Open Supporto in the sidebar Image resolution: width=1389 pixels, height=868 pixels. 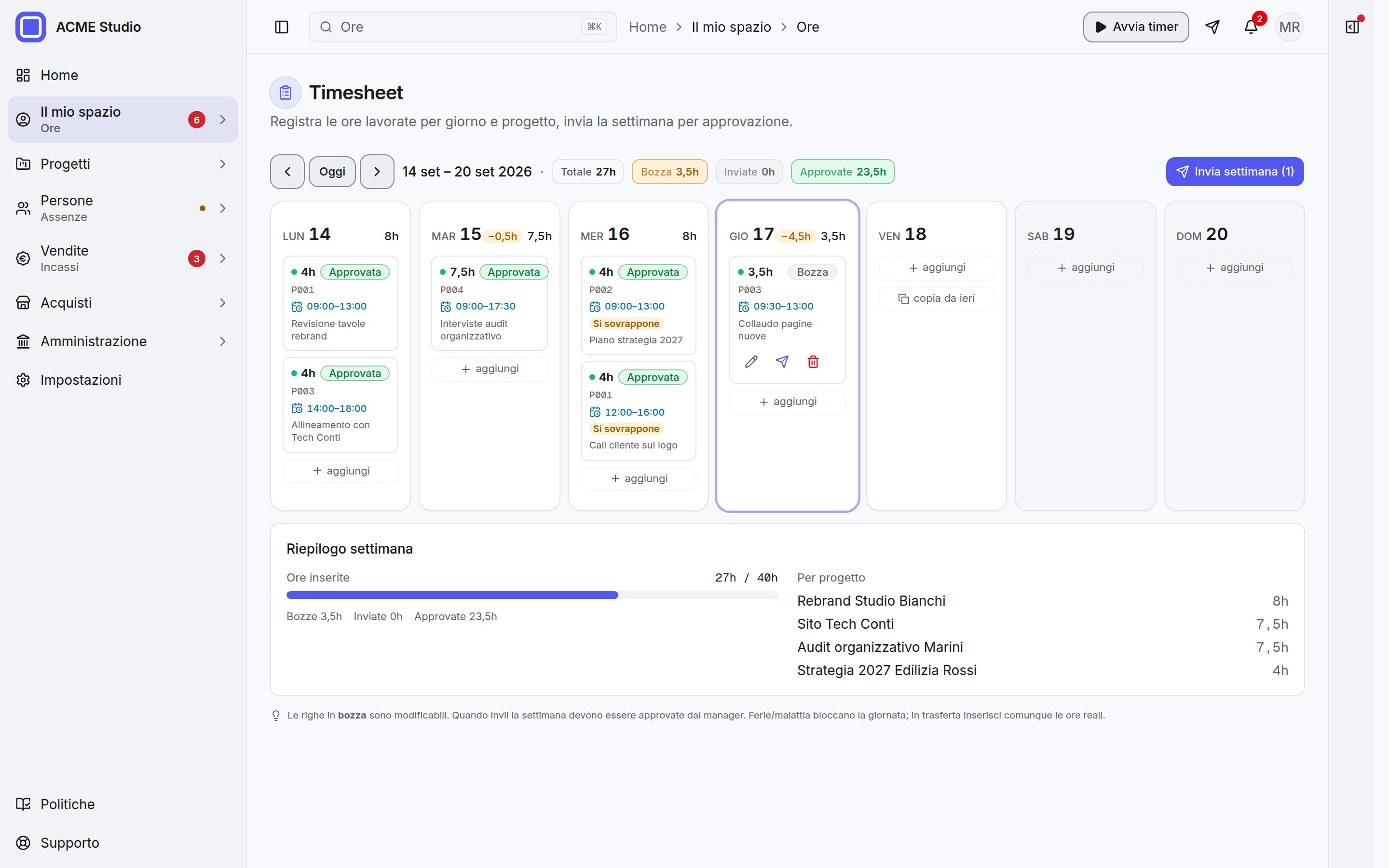pyautogui.click(x=123, y=843)
